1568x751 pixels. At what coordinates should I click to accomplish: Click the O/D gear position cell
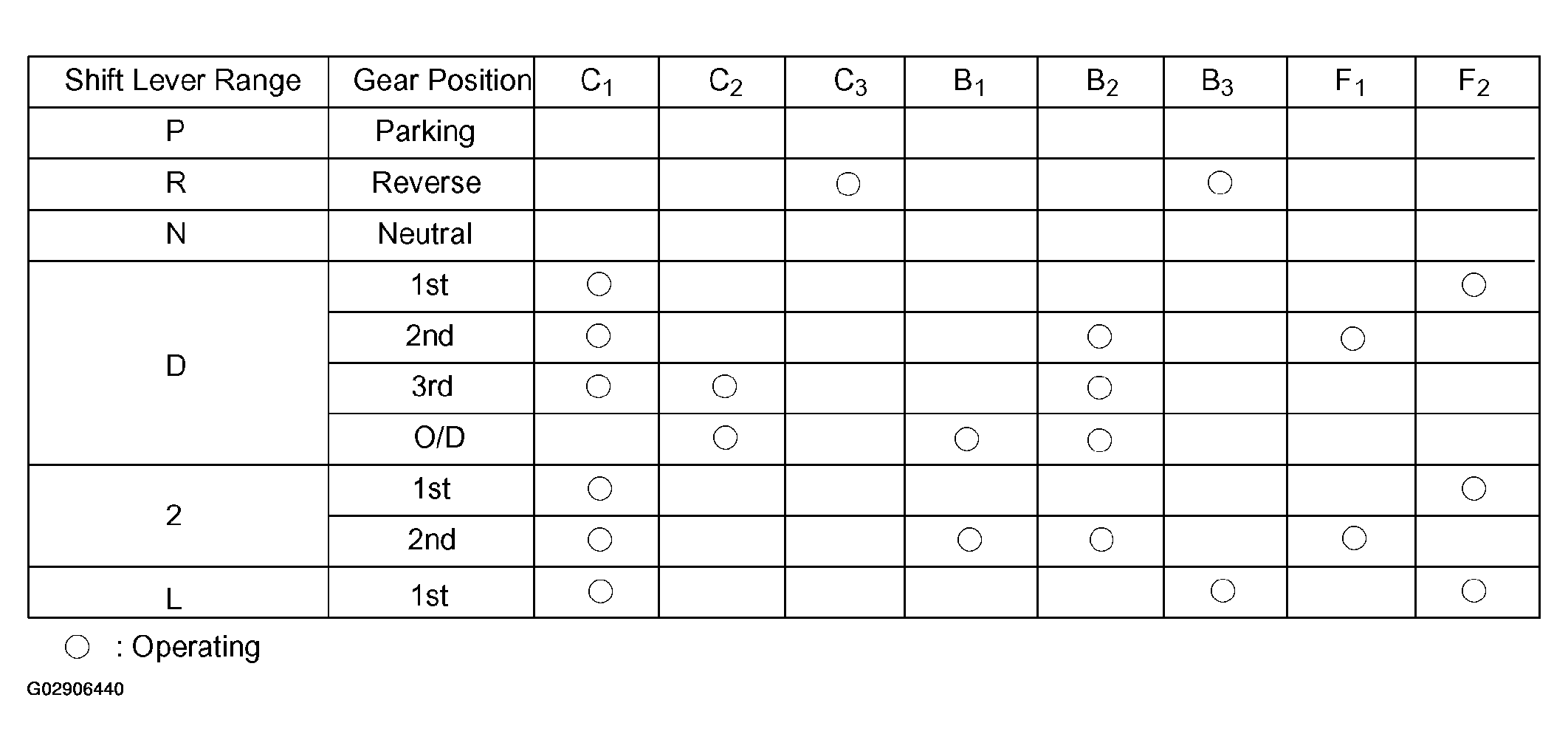click(431, 439)
